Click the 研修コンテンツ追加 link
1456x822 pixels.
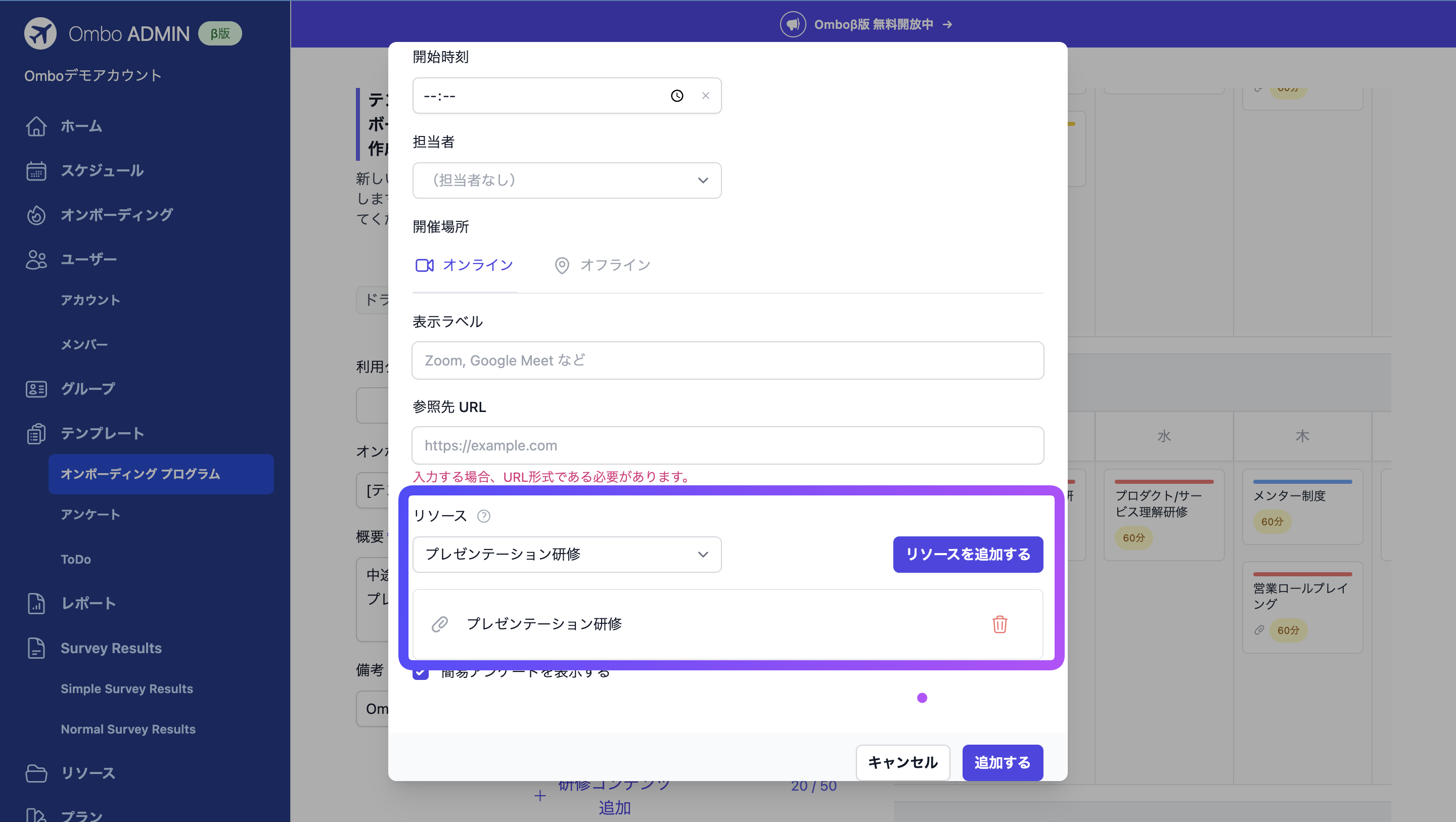(614, 796)
